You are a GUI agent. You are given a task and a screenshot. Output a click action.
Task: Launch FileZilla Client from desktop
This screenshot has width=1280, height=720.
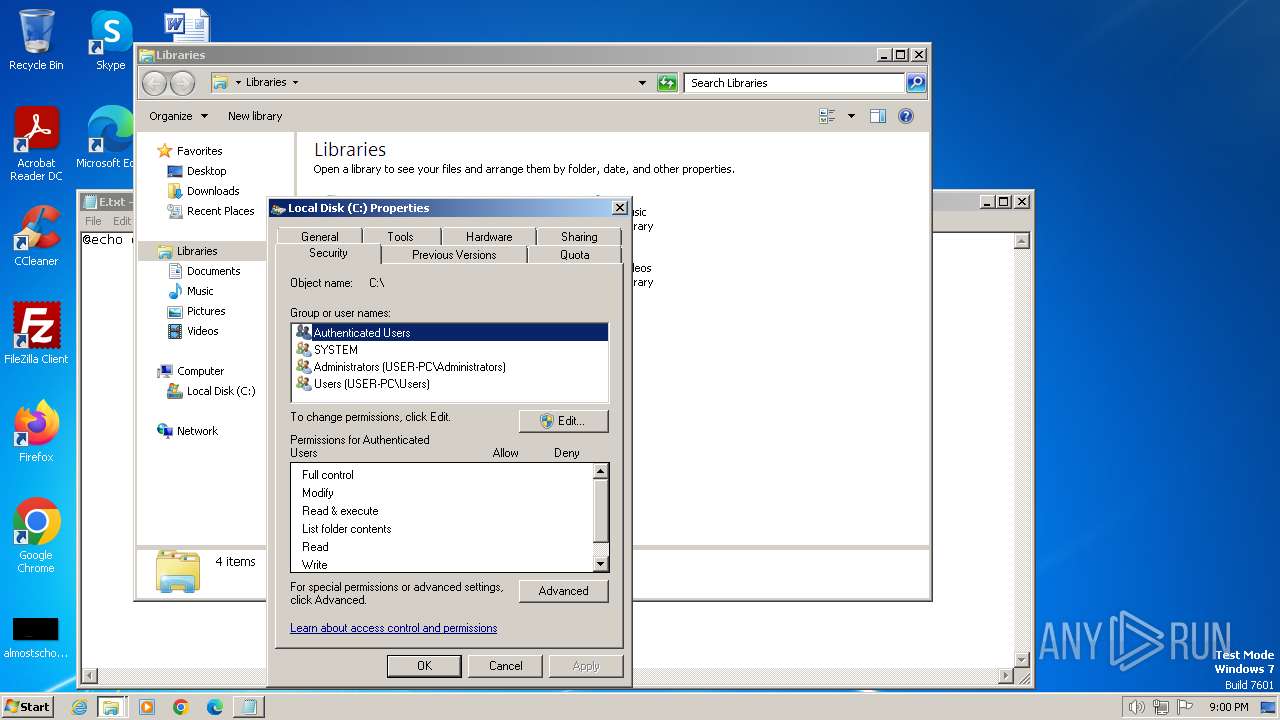(36, 333)
